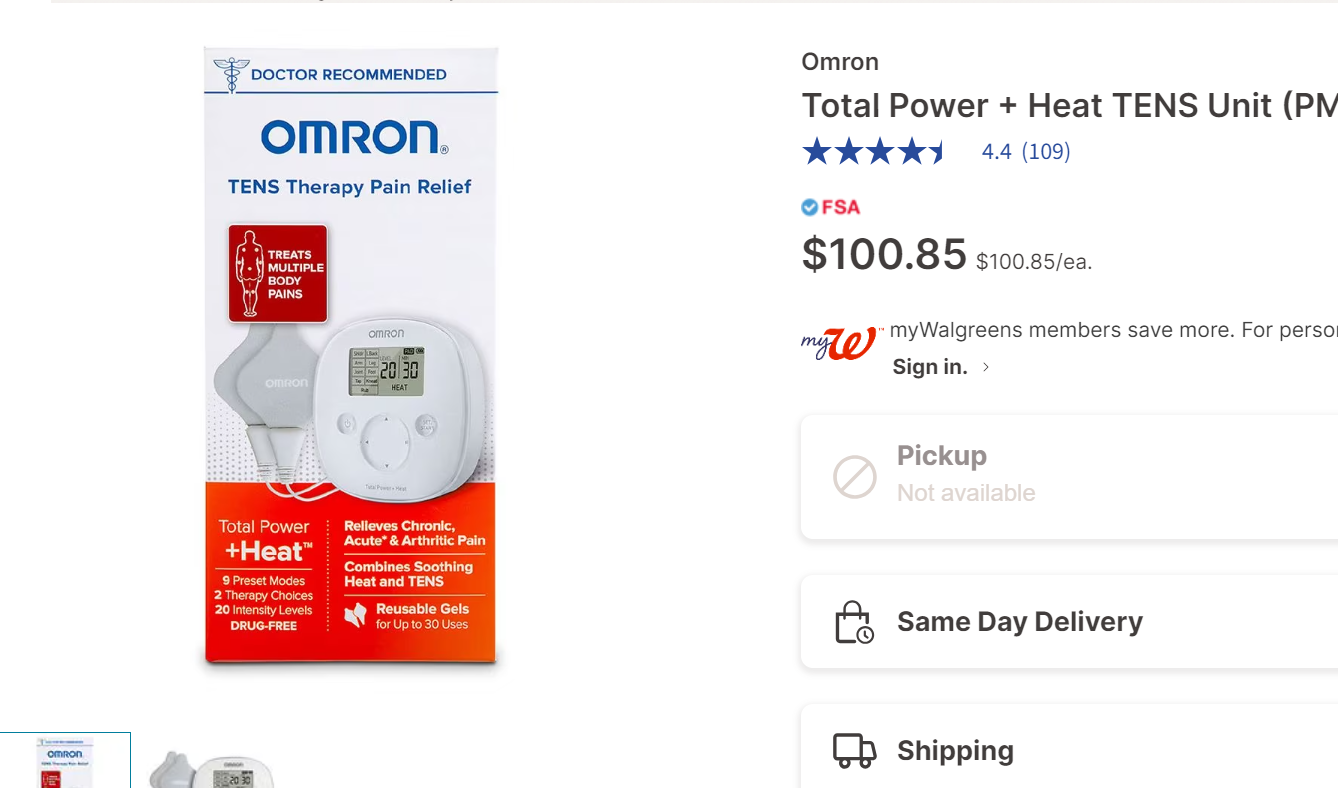Screen dimensions: 1338x788
Task: Click the Shipping truck icon
Action: 852,750
